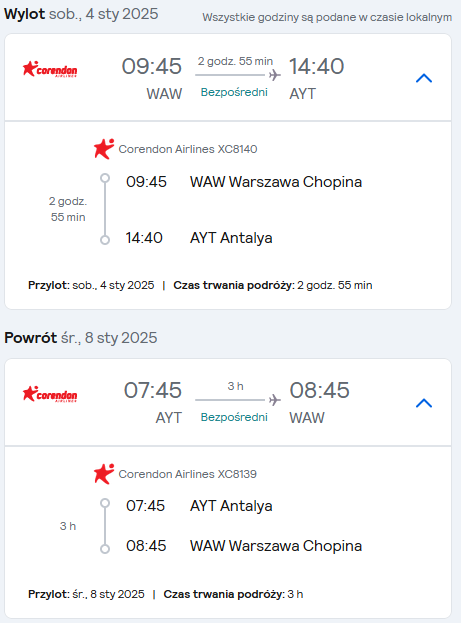Select Corendon Airlines XC8139 flight number text
Viewport: 461px width, 623px height.
pos(188,474)
